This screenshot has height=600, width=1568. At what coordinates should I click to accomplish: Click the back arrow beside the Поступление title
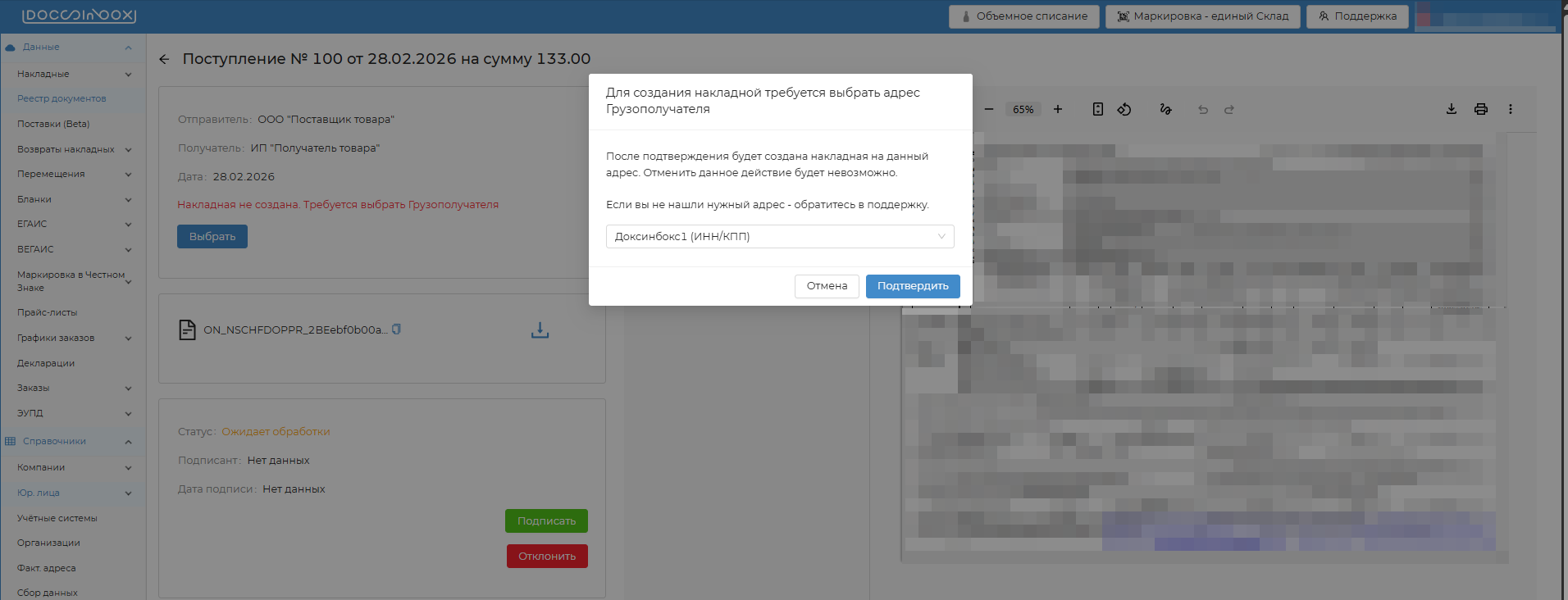coord(164,59)
